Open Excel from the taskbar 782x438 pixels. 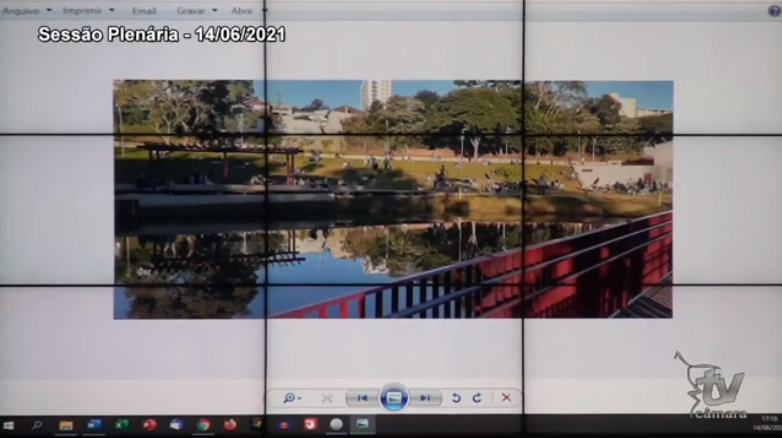[121, 425]
